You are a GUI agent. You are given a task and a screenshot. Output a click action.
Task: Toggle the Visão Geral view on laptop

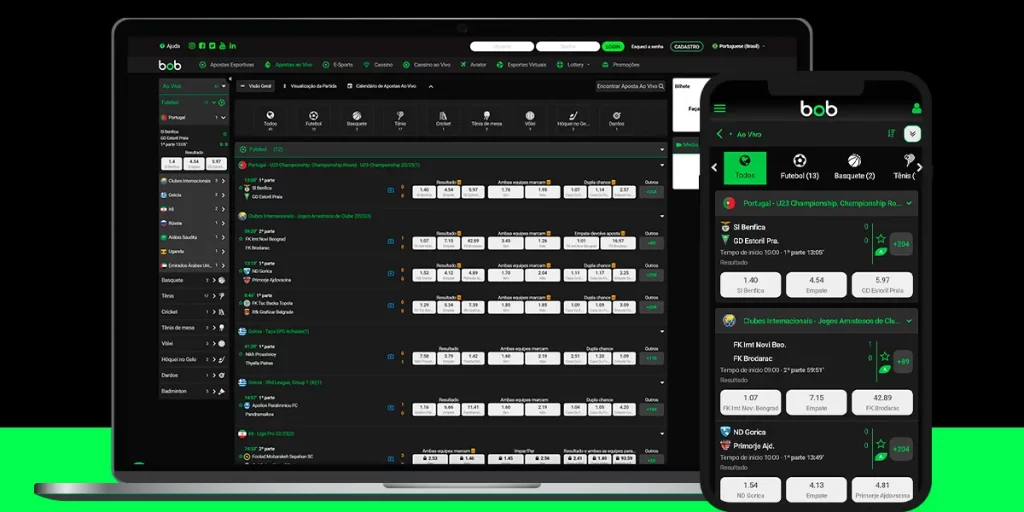coord(255,86)
